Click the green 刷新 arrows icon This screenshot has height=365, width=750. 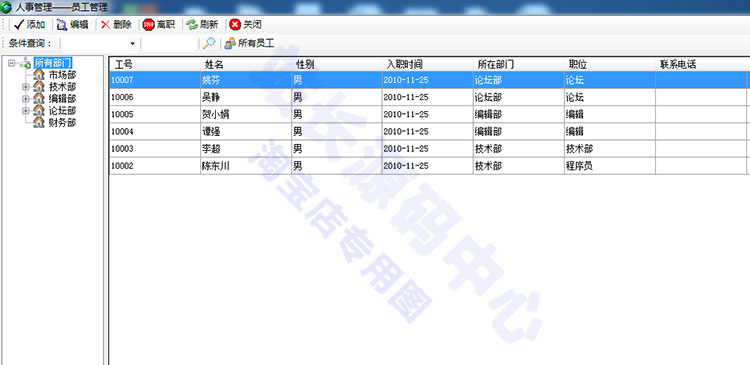(x=192, y=25)
